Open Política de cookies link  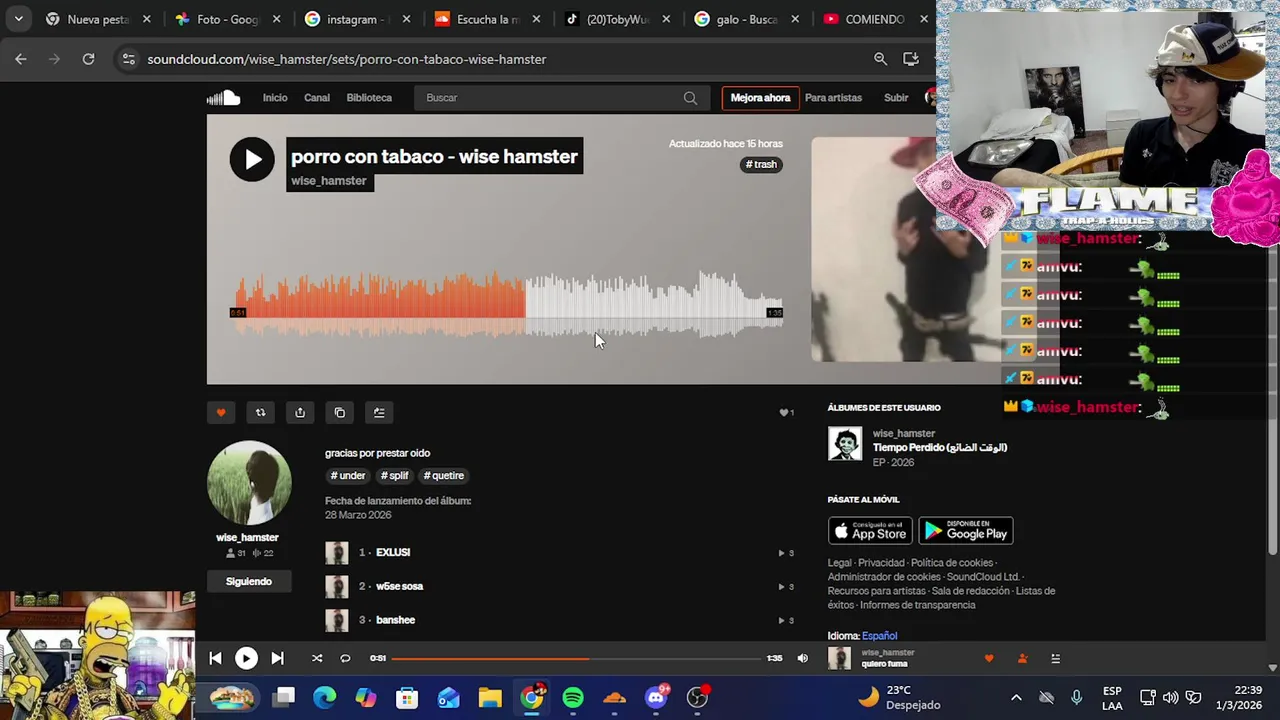(952, 563)
